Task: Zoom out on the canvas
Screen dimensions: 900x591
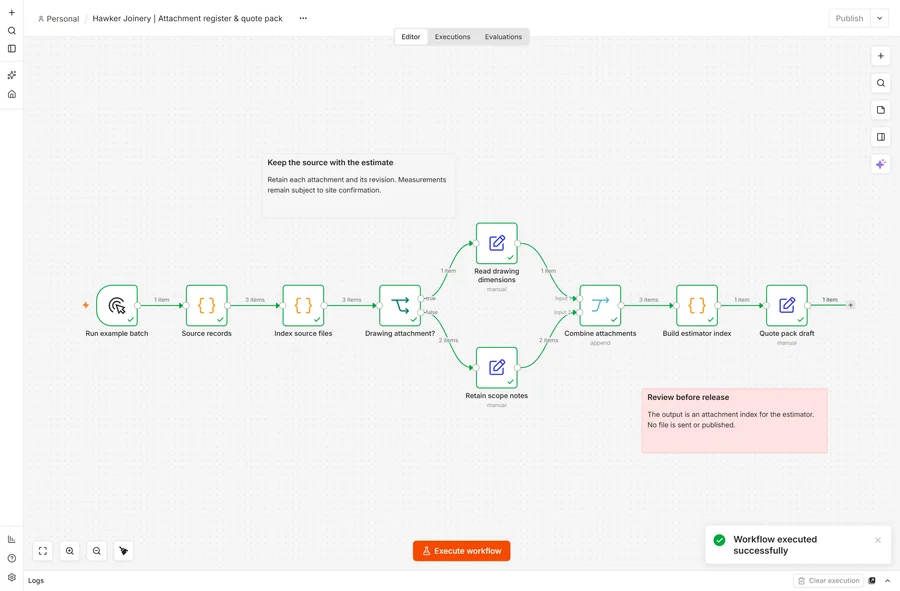Action: point(97,551)
